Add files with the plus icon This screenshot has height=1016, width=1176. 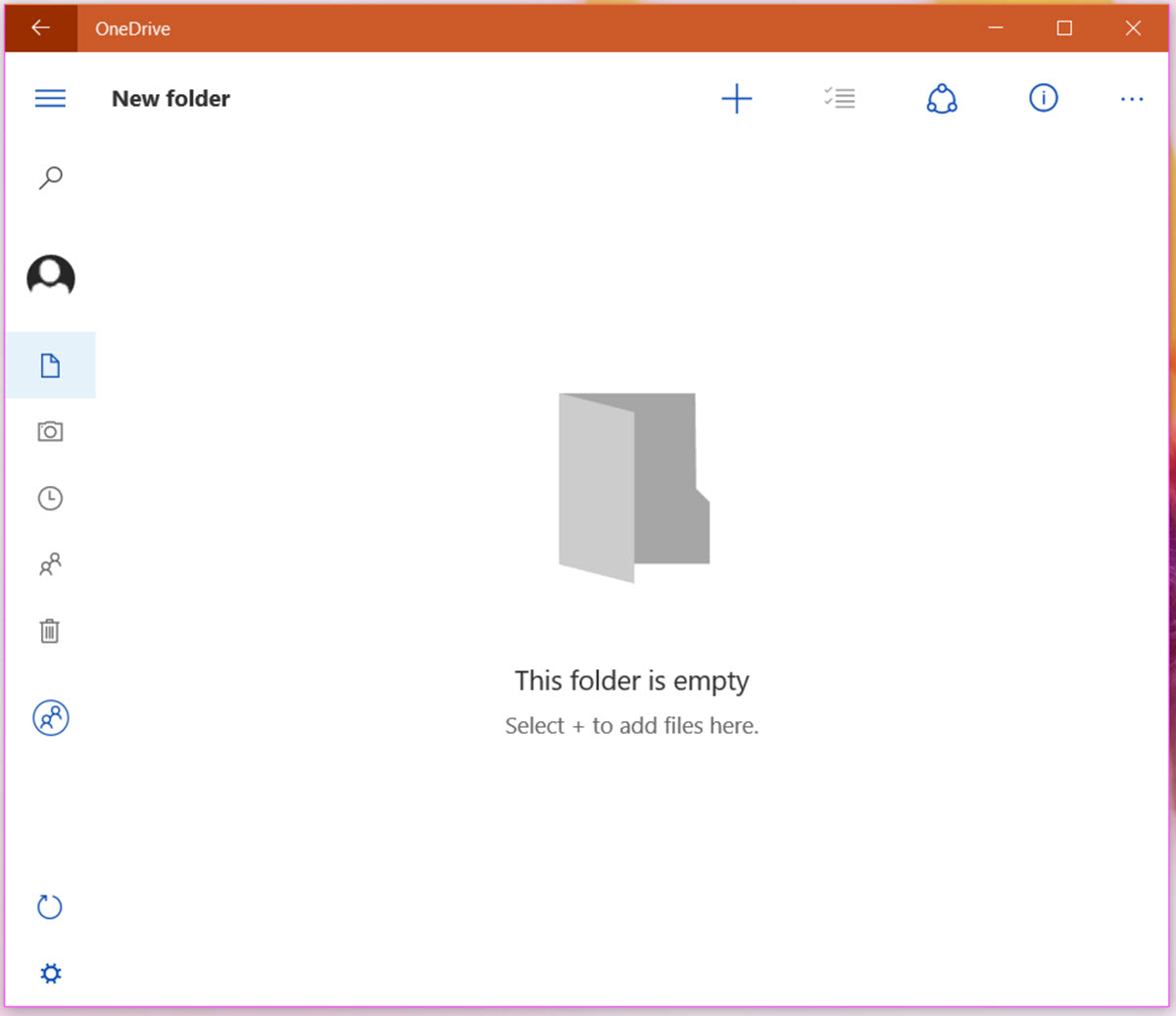(737, 98)
